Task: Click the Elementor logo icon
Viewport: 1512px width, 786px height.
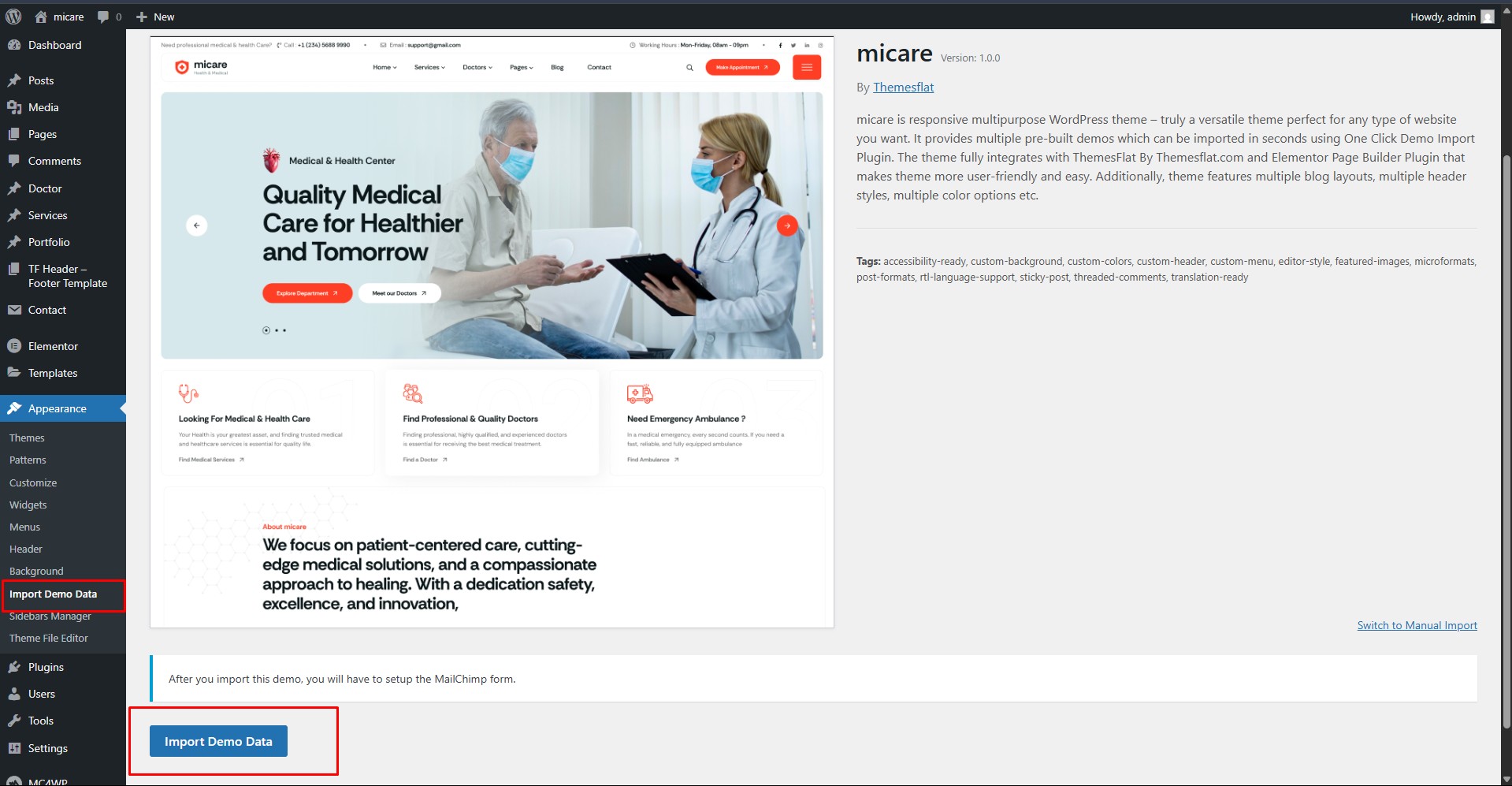Action: point(14,346)
